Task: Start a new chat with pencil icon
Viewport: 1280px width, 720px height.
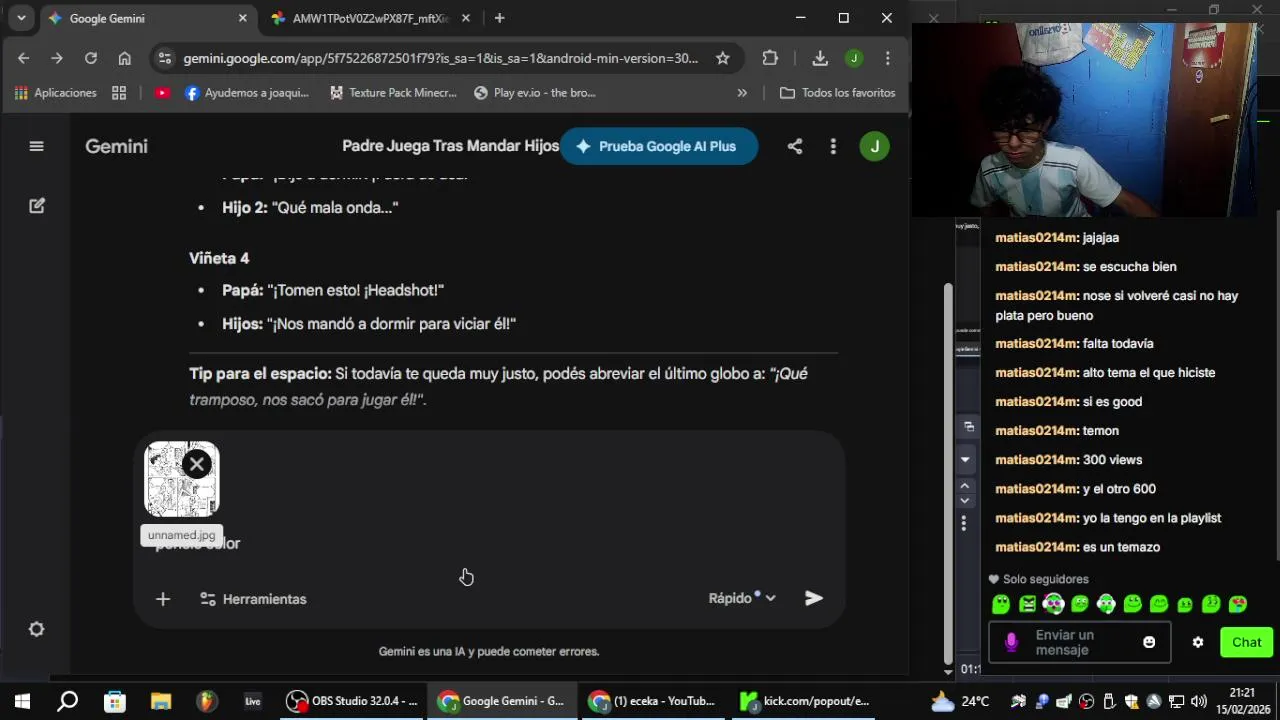Action: point(37,206)
